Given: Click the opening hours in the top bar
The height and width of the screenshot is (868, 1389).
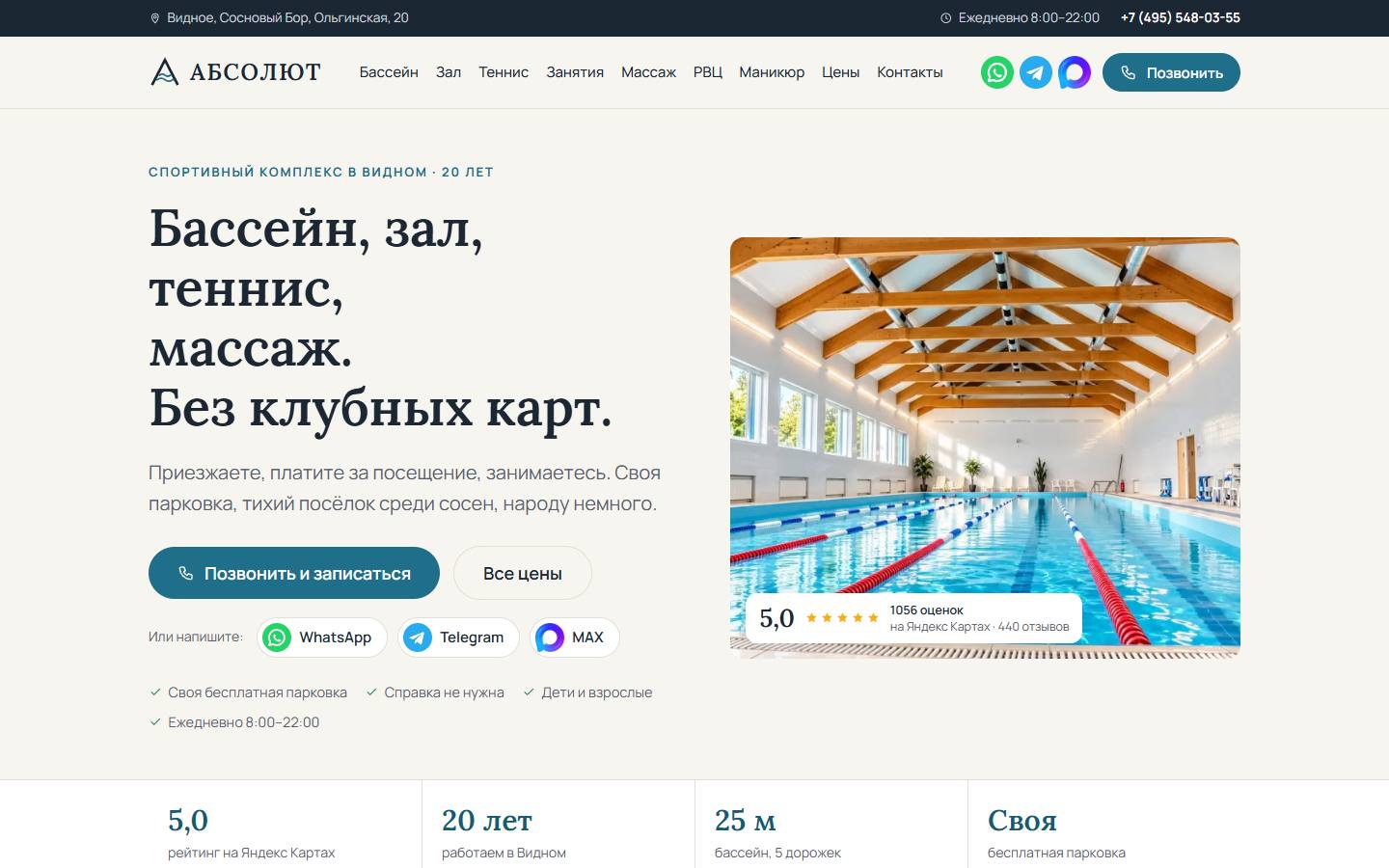Looking at the screenshot, I should coord(1021,17).
